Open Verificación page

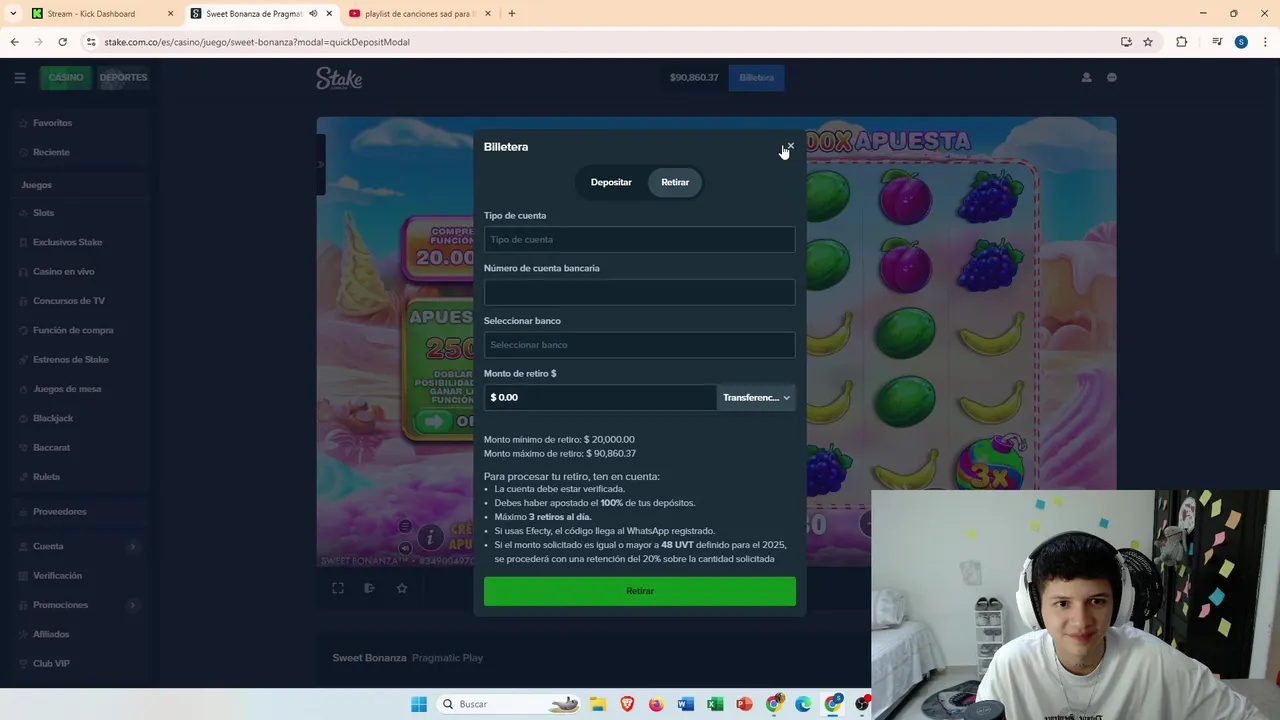(x=57, y=576)
